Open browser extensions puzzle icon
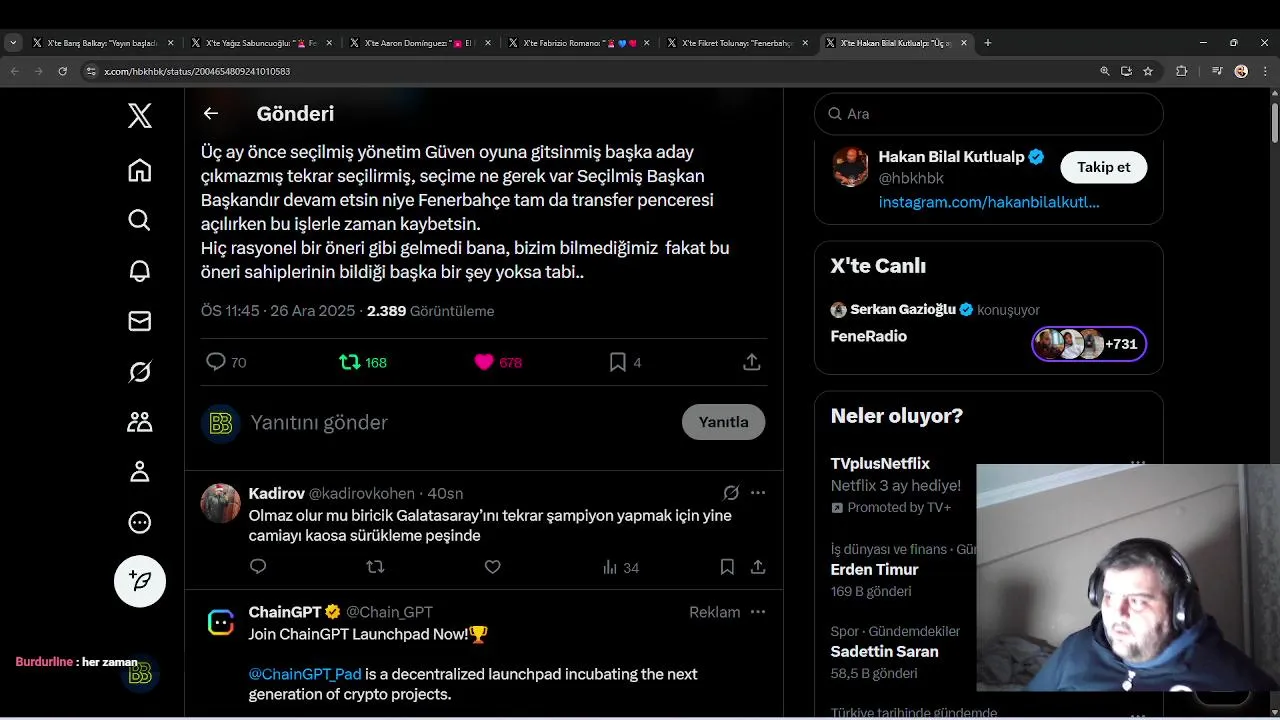This screenshot has width=1280, height=720. 1182,71
